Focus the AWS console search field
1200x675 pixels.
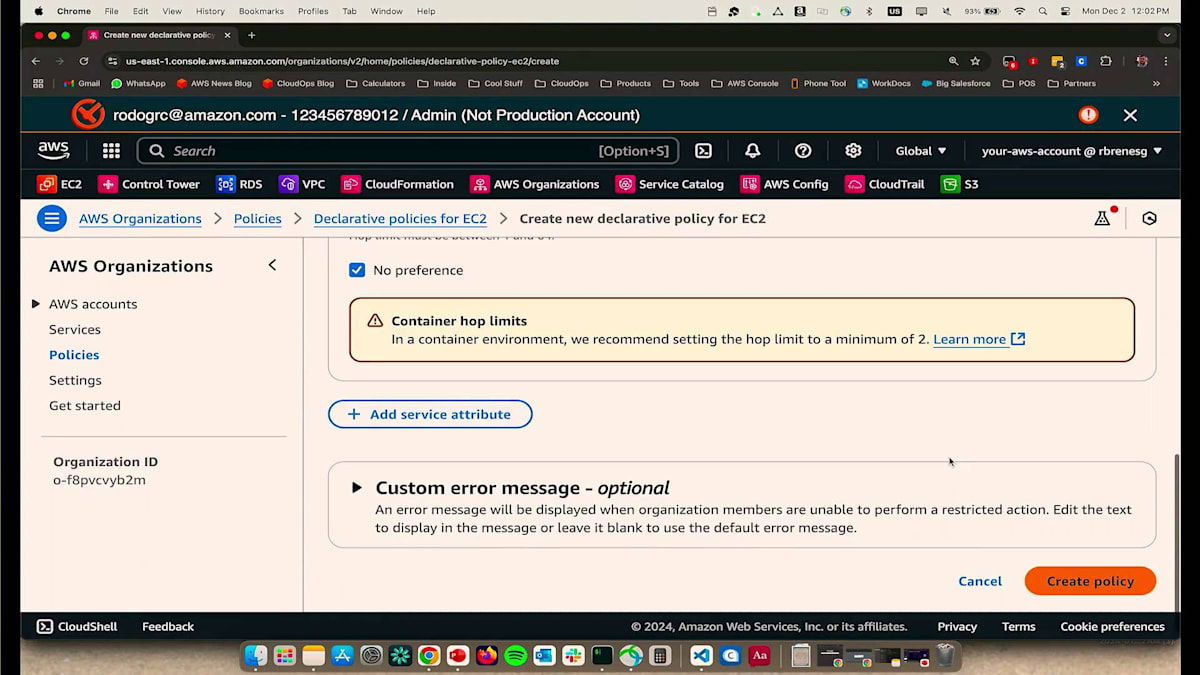click(x=408, y=151)
